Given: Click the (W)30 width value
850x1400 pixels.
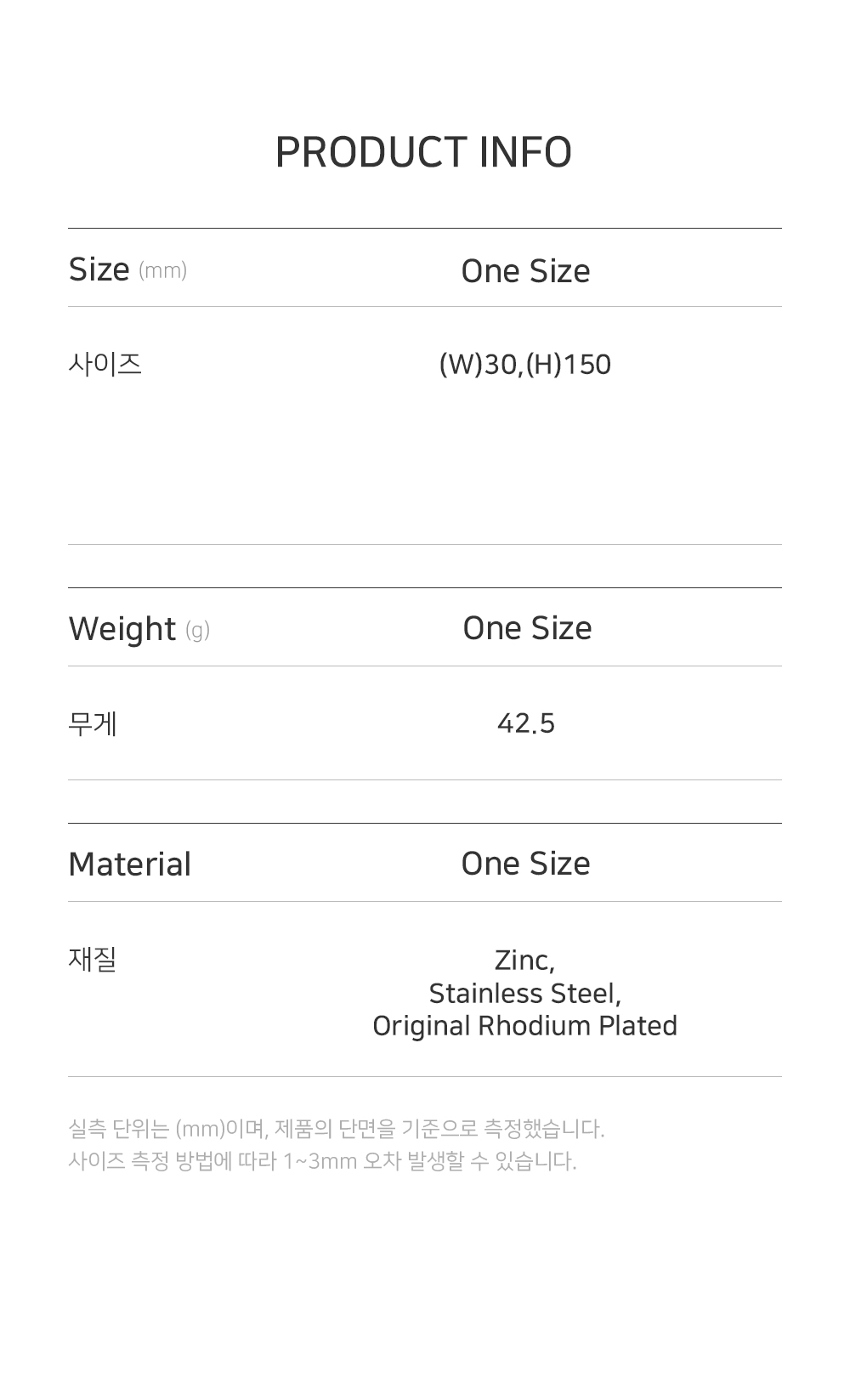Looking at the screenshot, I should coord(478,365).
